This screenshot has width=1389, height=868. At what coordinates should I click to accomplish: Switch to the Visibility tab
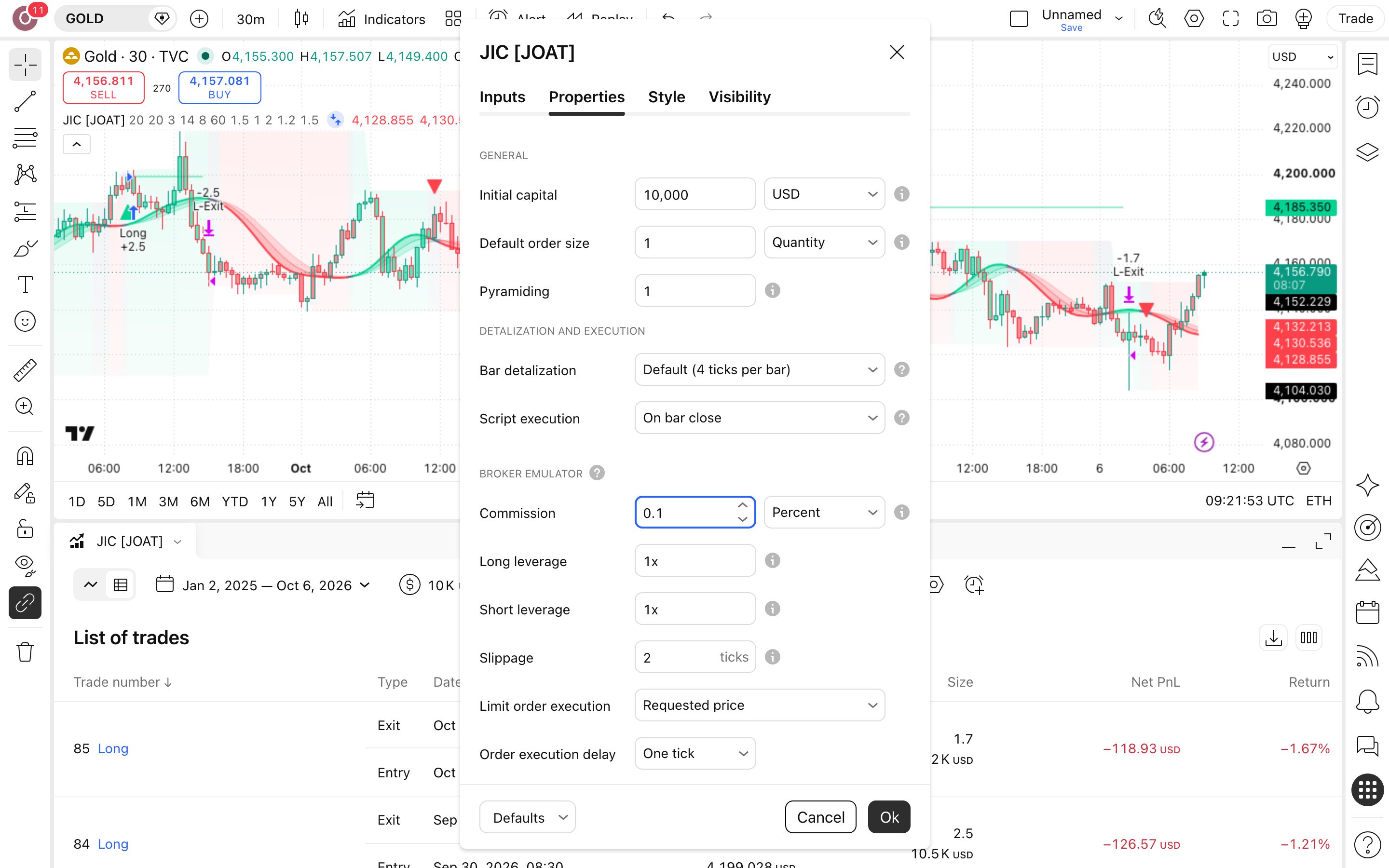(739, 97)
